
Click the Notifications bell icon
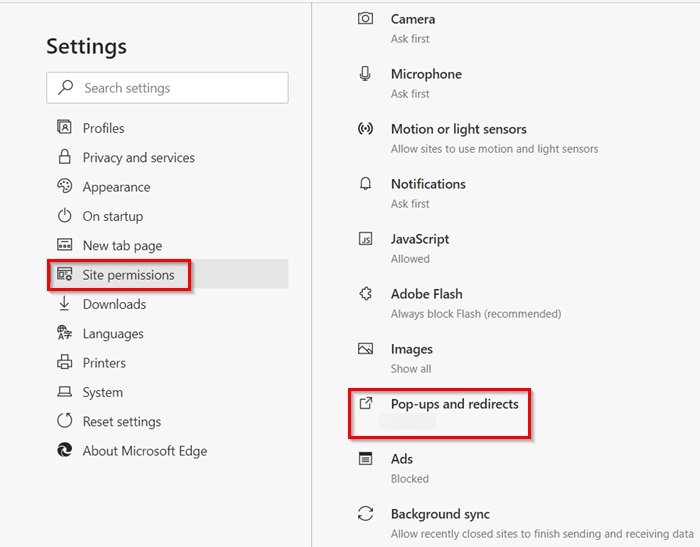coord(366,184)
